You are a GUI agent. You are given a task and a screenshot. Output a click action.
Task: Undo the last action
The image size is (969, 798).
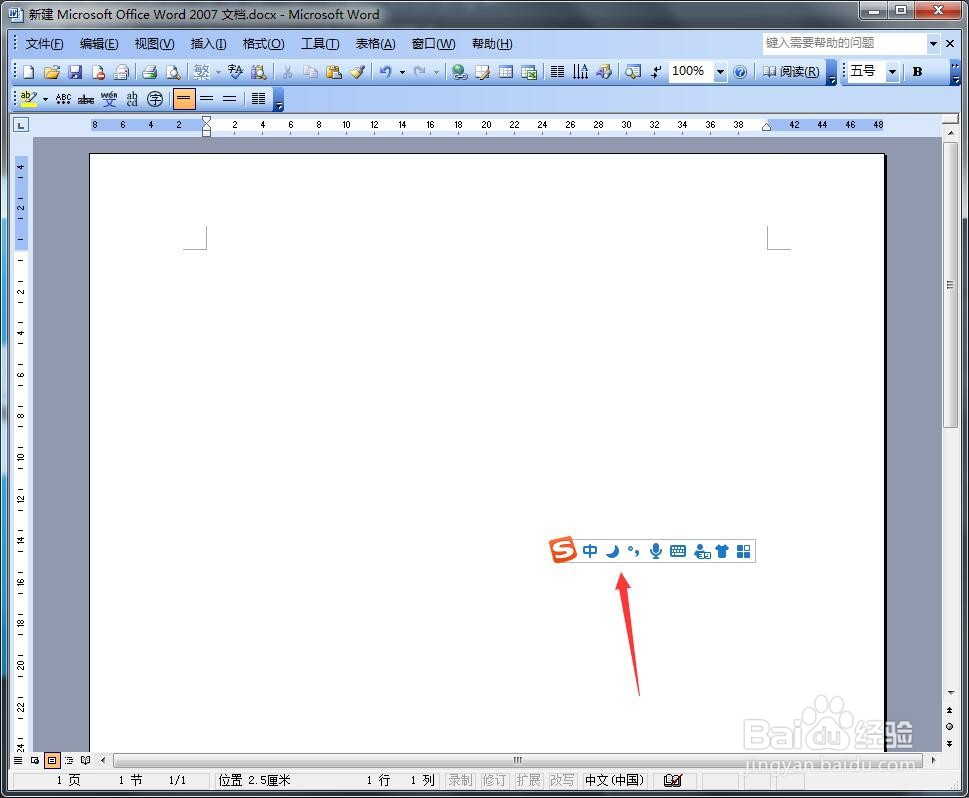point(386,72)
